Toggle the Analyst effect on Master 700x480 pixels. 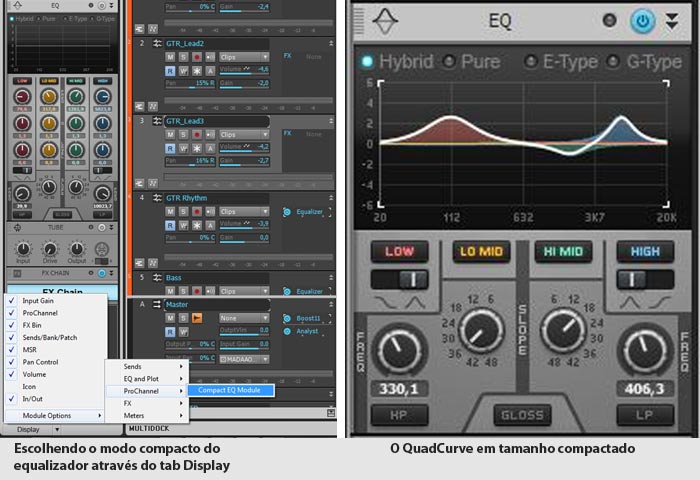point(287,331)
